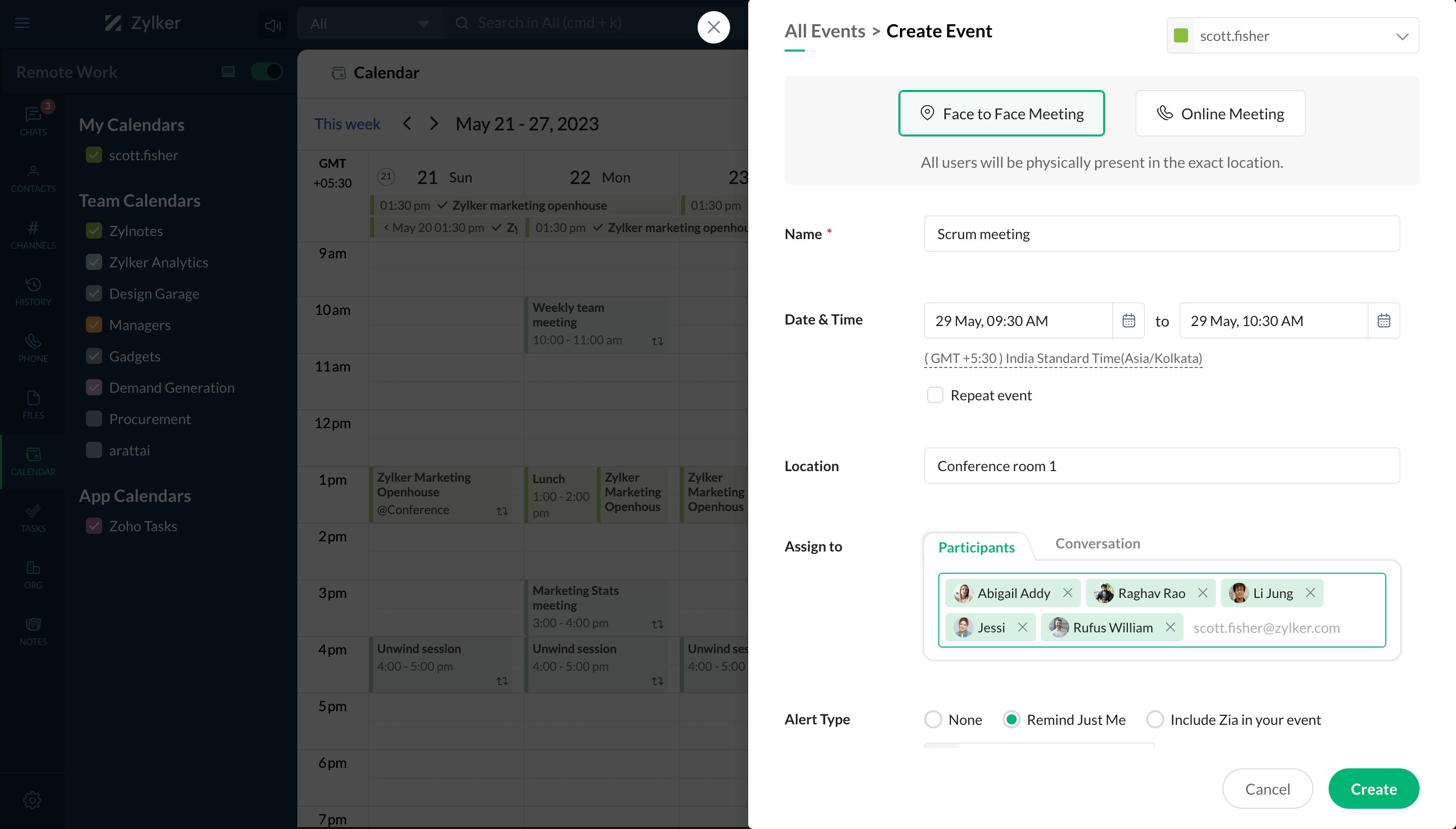
Task: Click the scott.fisher green color swatch
Action: [1181, 35]
